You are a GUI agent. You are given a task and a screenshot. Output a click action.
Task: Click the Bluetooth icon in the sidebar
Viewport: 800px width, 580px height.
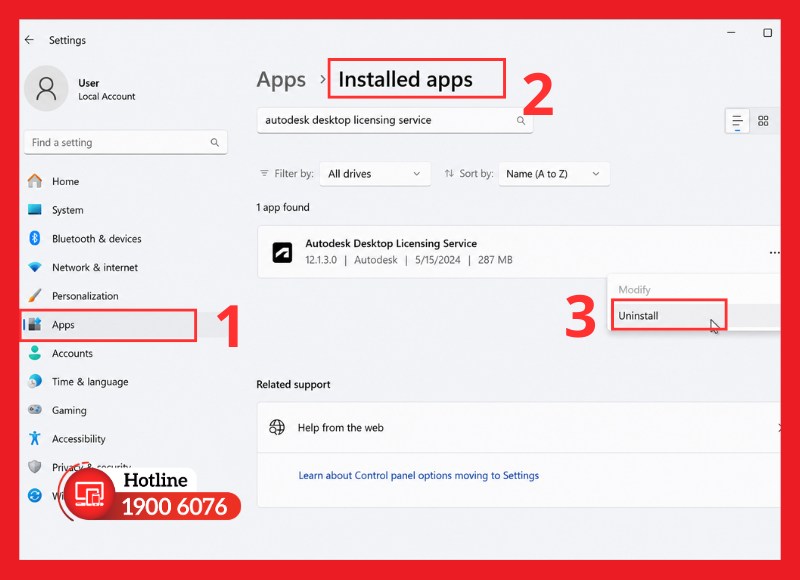[x=35, y=238]
